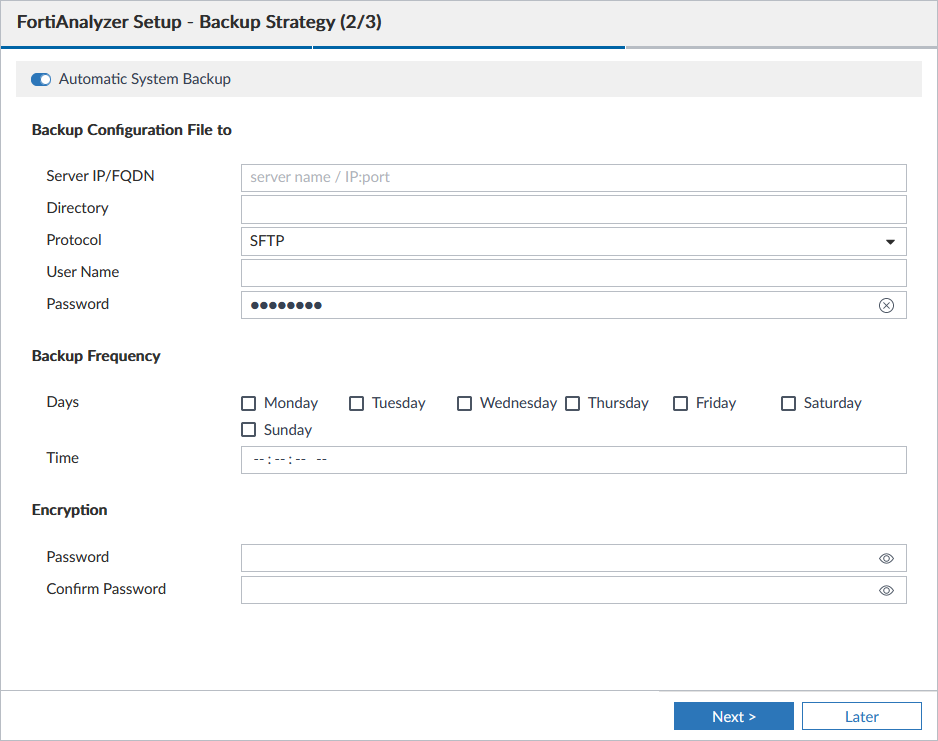Viewport: 938px width, 741px height.
Task: Check the Monday checkbox
Action: click(x=249, y=404)
